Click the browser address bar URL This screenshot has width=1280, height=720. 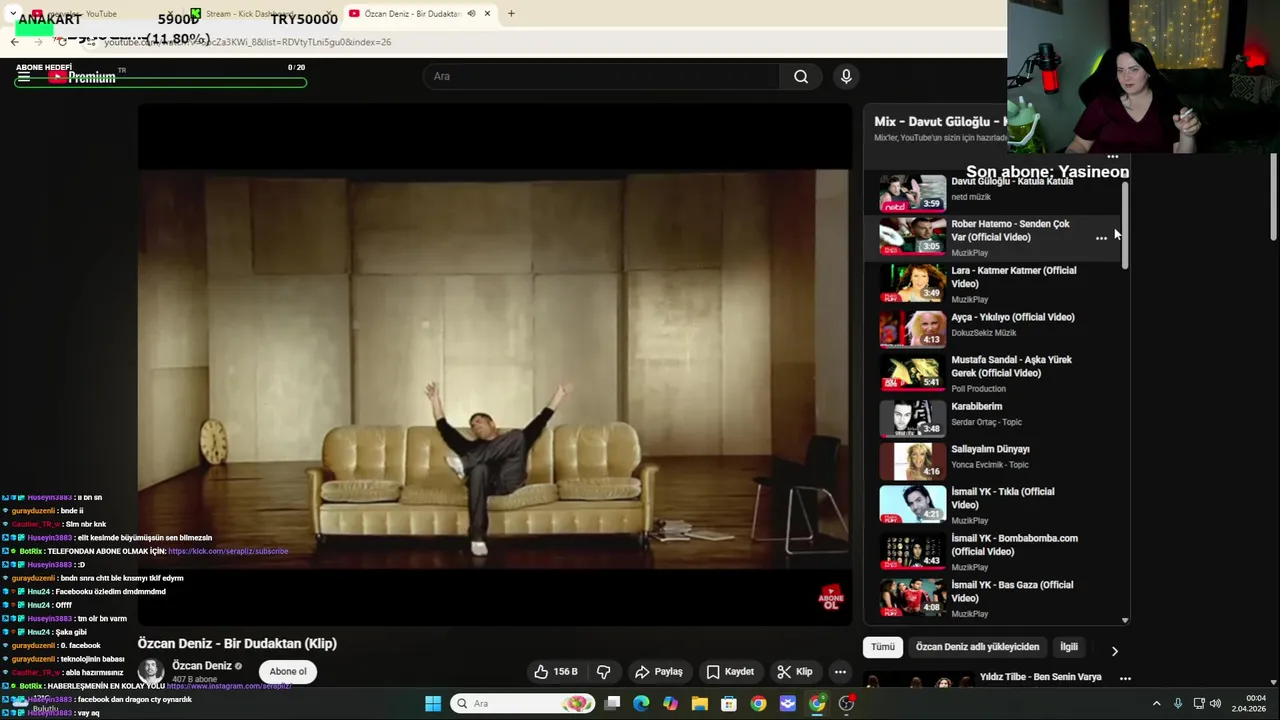tap(247, 42)
